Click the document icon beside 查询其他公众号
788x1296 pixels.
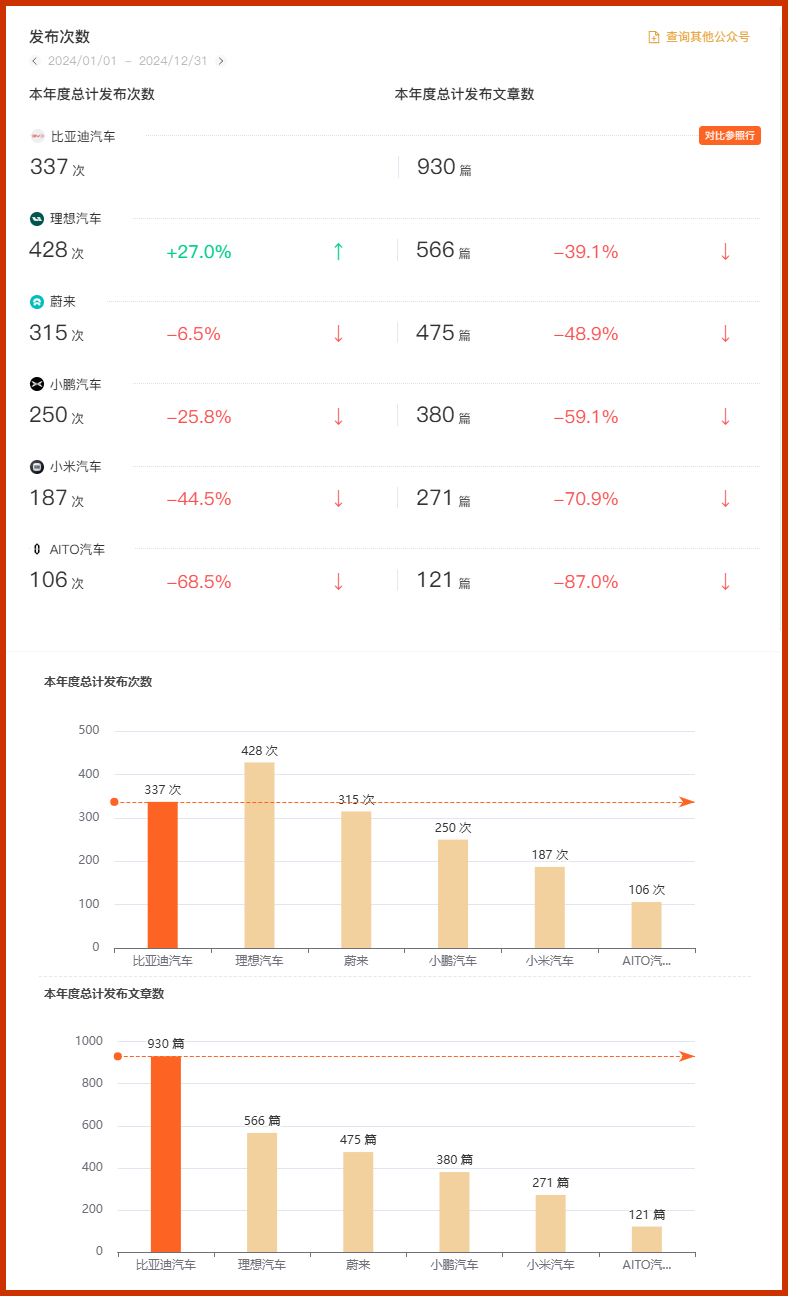654,37
